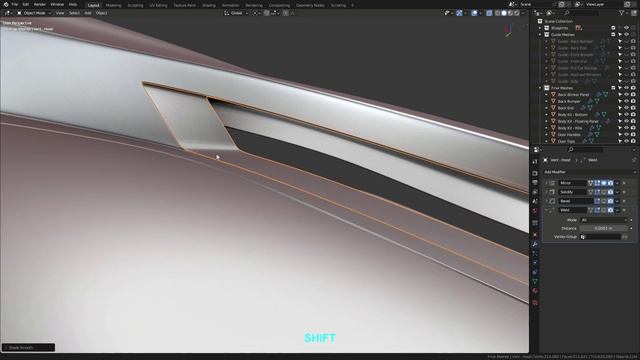Click the properties editor search field
The width and height of the screenshot is (640, 360).
click(585, 150)
